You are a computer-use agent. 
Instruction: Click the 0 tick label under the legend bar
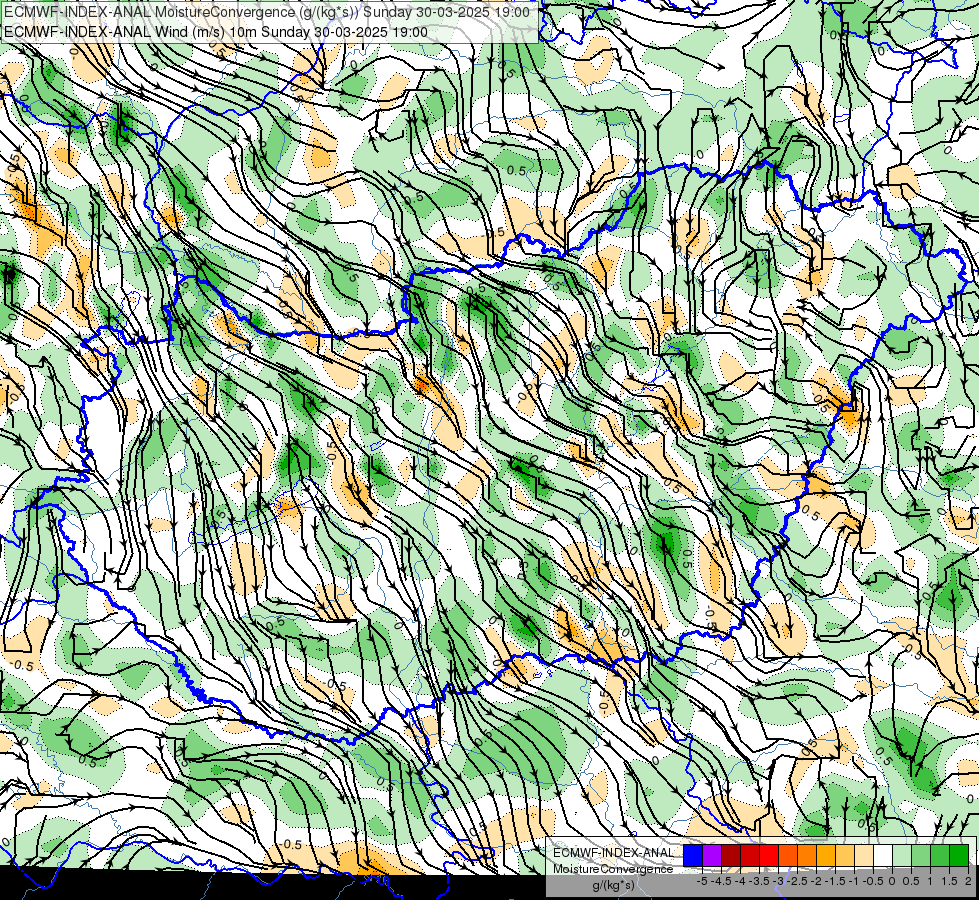tap(892, 881)
